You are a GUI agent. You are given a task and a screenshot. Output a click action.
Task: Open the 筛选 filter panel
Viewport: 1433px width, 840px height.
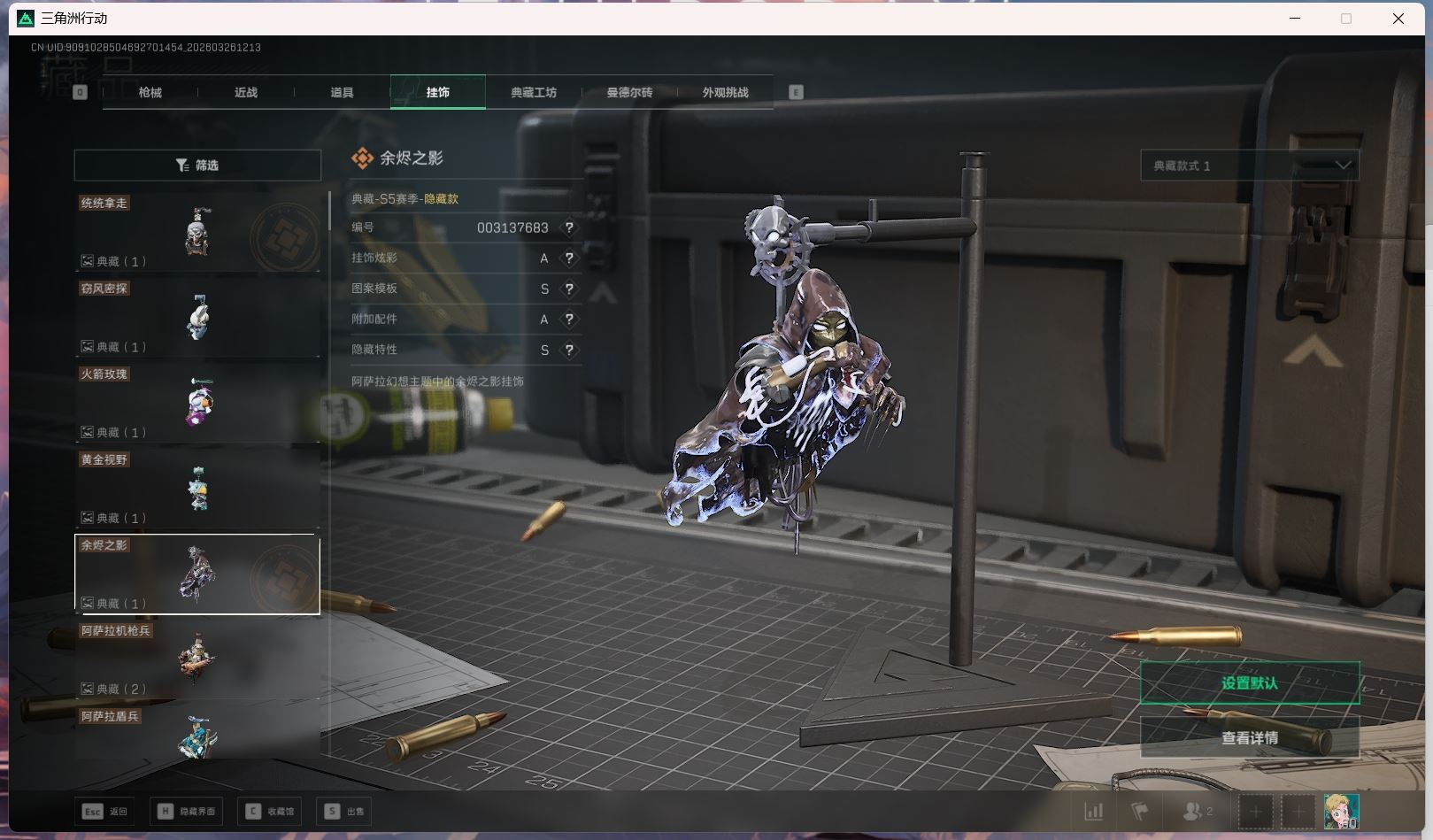[197, 166]
